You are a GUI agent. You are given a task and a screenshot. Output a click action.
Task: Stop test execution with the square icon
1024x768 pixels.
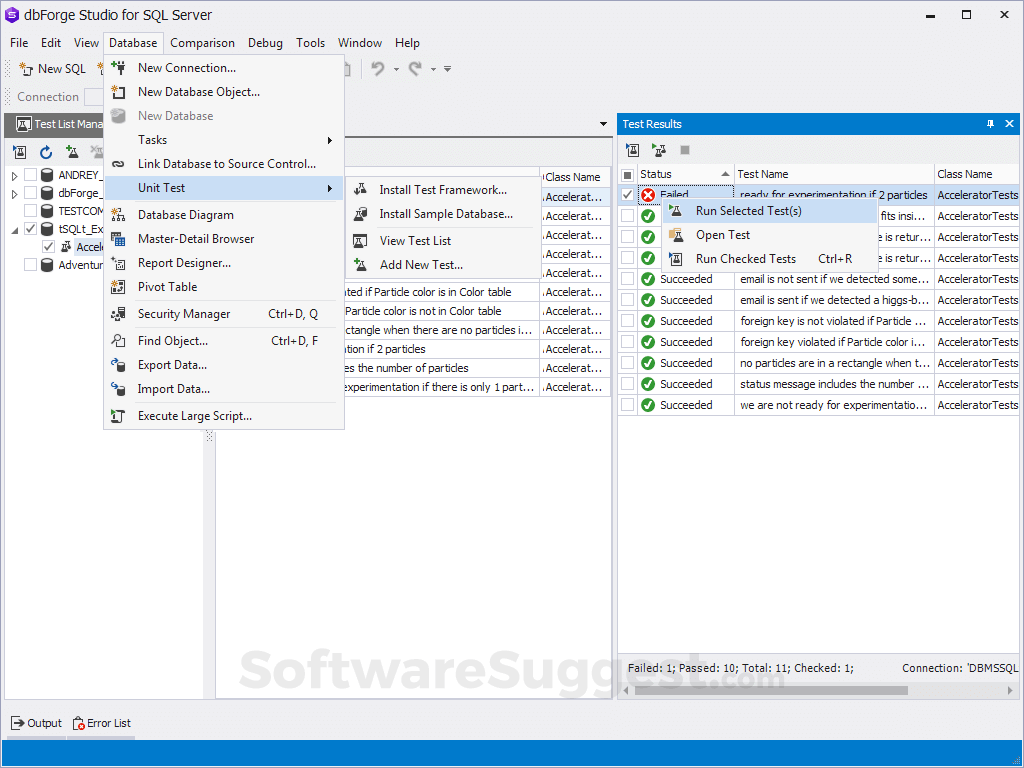(685, 150)
